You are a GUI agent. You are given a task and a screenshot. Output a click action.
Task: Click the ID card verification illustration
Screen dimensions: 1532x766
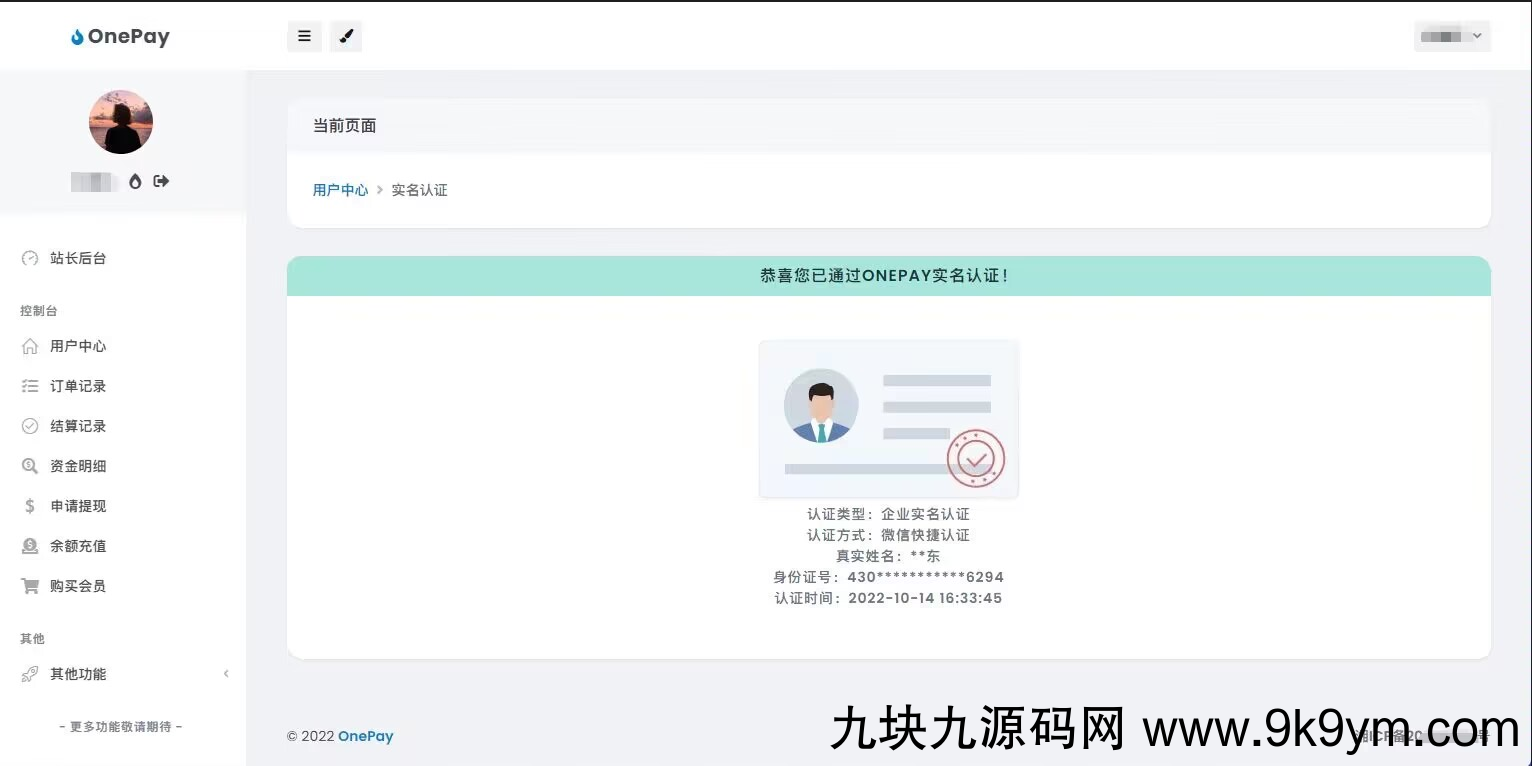click(888, 418)
